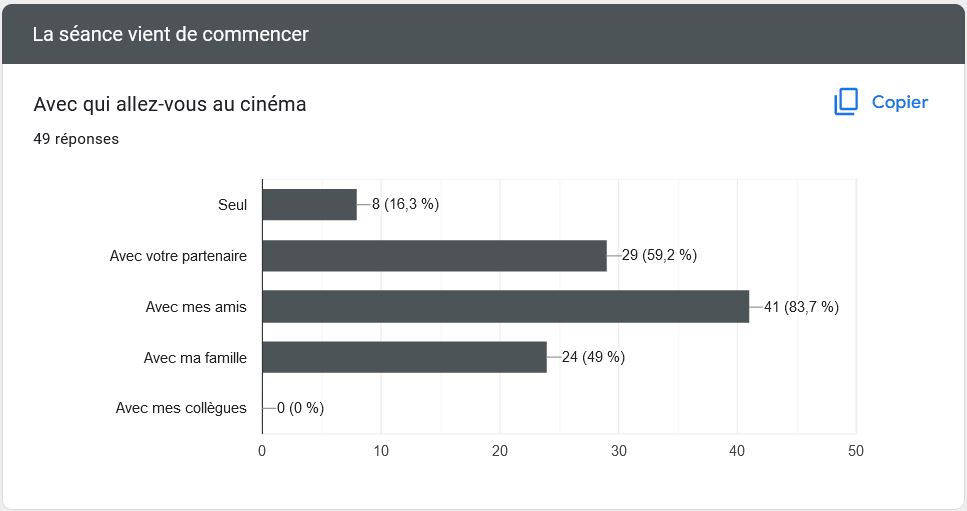The height and width of the screenshot is (511, 967).
Task: Click the '0 (0 %)' value label
Action: click(300, 408)
